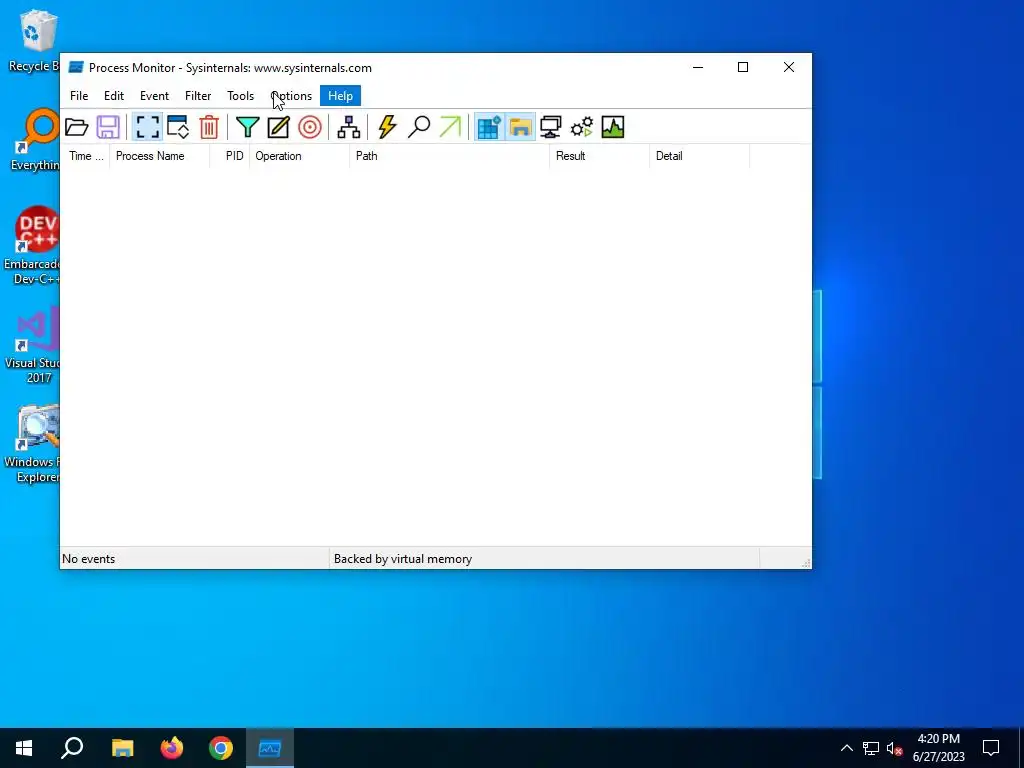The image size is (1024, 768).
Task: Expand the hidden system tray icons chevron
Action: click(x=846, y=748)
